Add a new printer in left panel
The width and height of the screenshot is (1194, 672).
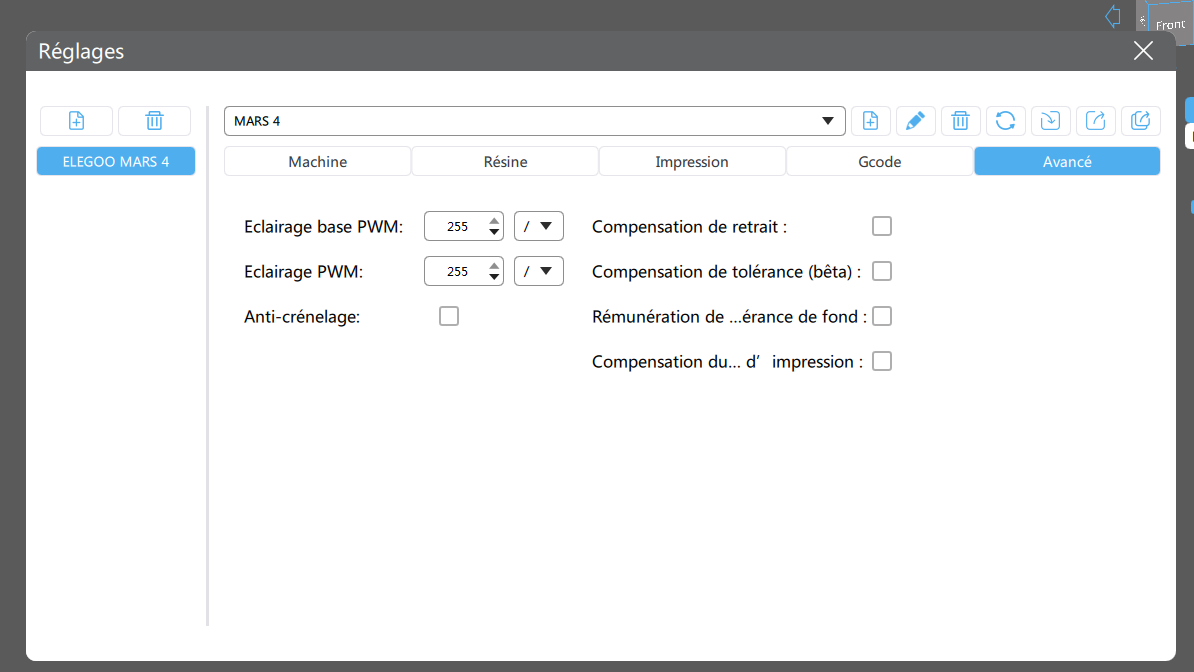(76, 121)
